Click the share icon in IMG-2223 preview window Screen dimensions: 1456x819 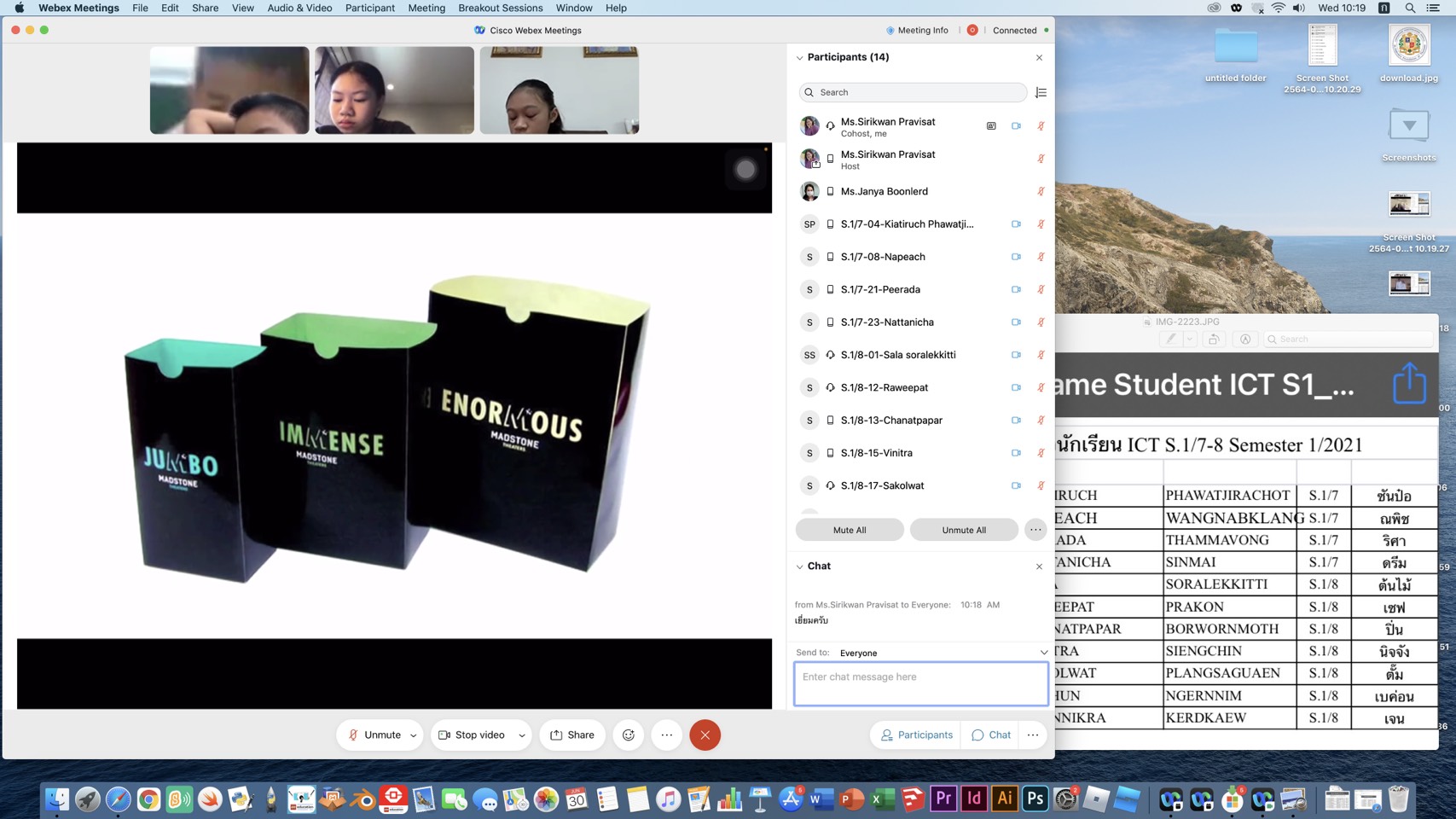tap(1409, 383)
